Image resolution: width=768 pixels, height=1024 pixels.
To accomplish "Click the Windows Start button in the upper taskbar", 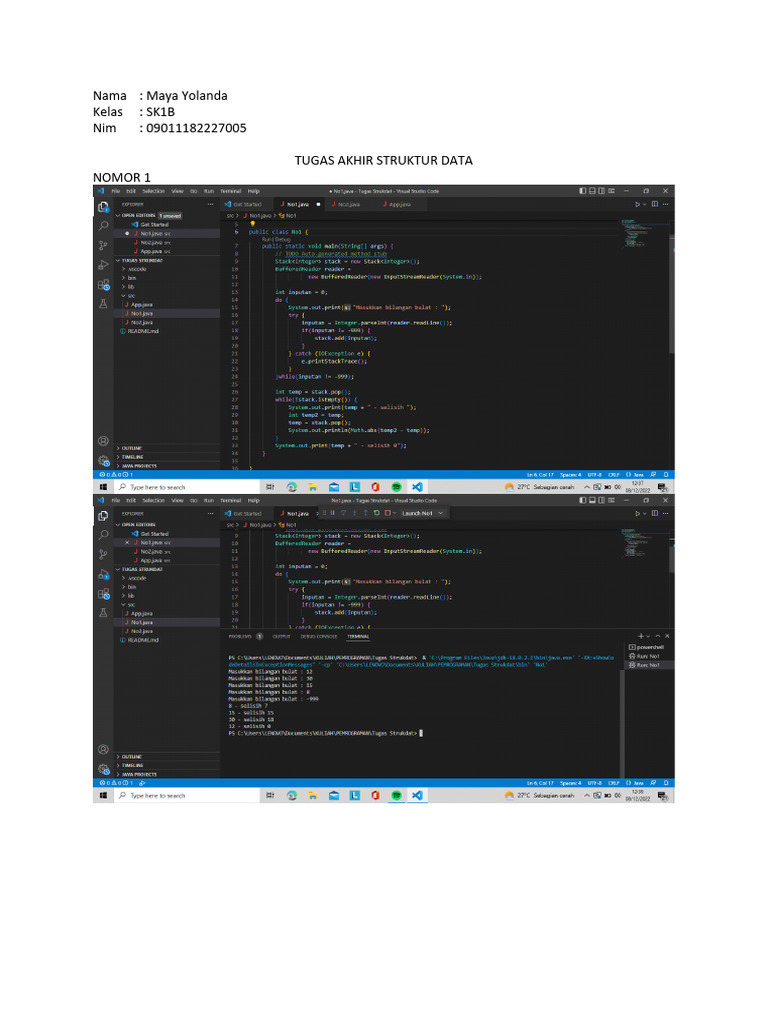I will (103, 487).
